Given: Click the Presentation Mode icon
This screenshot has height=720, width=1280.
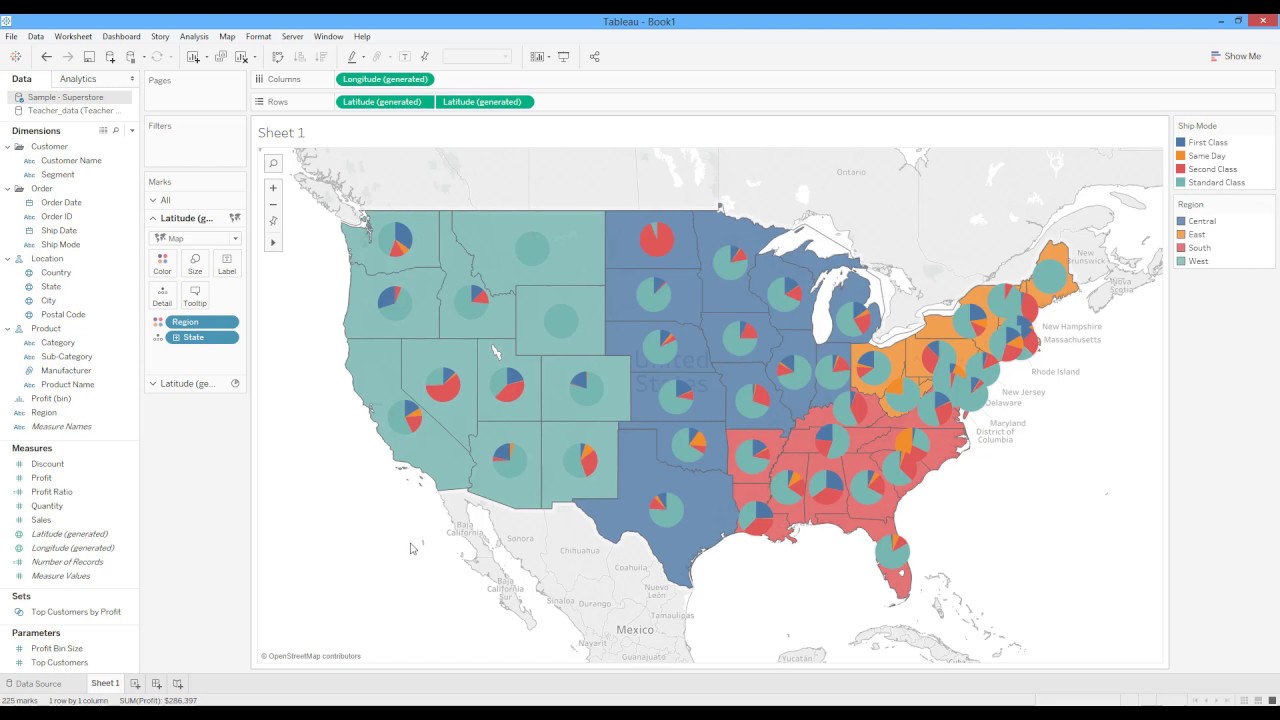Looking at the screenshot, I should pos(563,57).
